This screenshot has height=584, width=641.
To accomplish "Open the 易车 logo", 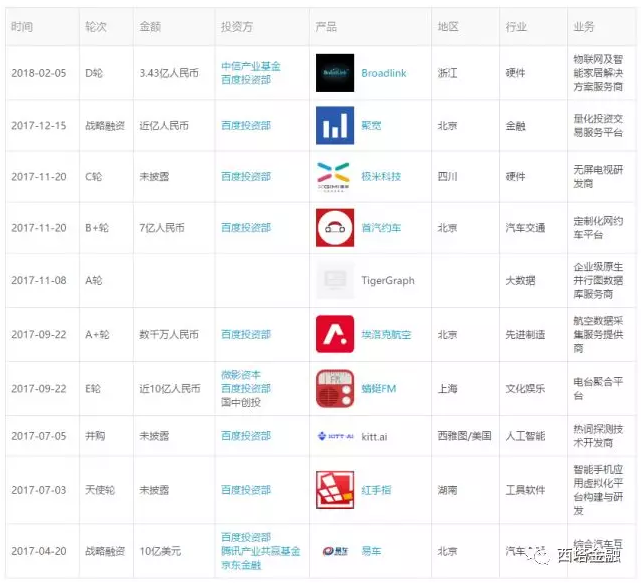I will click(x=335, y=551).
